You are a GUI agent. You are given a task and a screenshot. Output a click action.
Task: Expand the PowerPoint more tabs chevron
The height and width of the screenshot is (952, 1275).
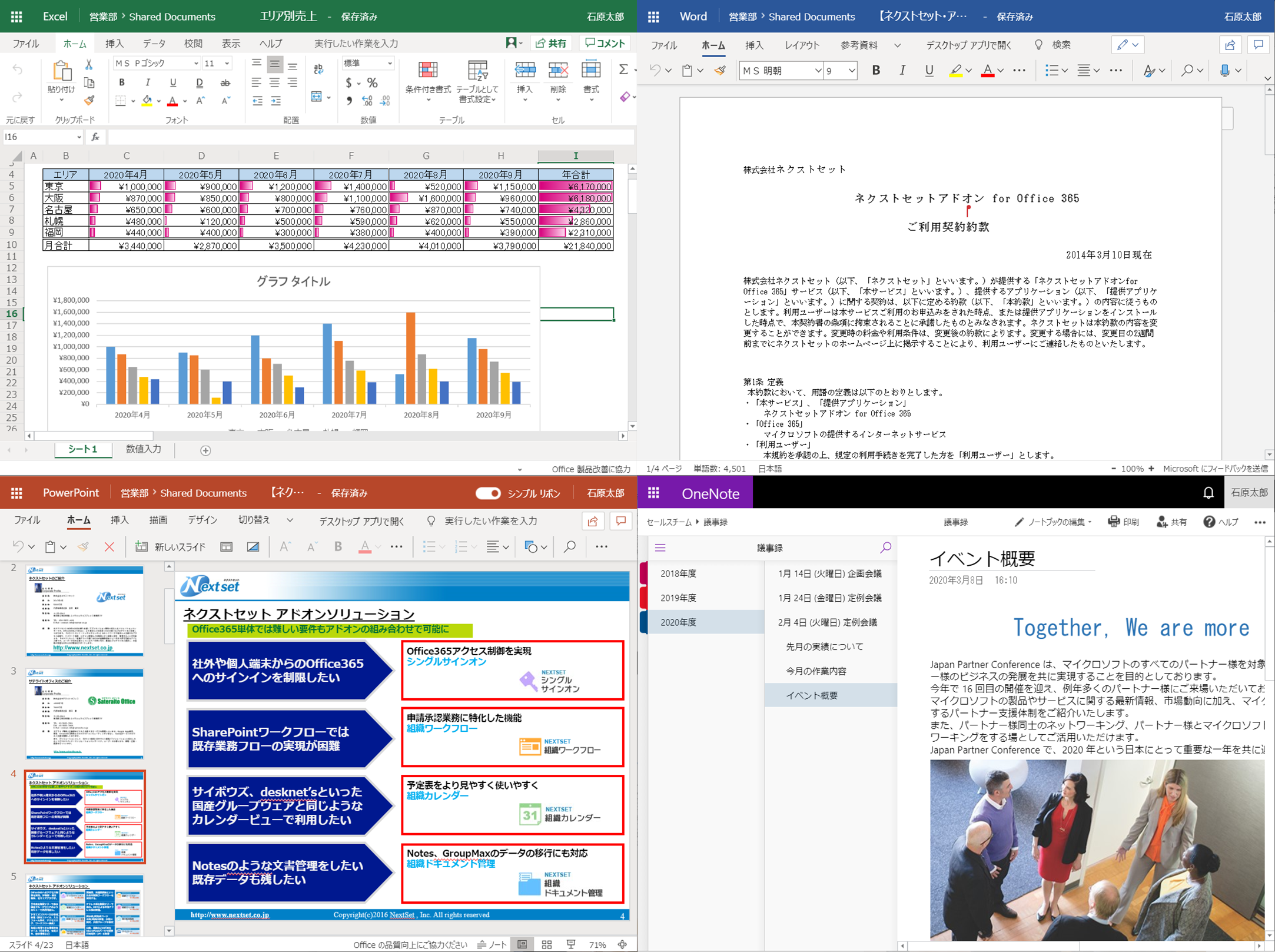[x=290, y=520]
